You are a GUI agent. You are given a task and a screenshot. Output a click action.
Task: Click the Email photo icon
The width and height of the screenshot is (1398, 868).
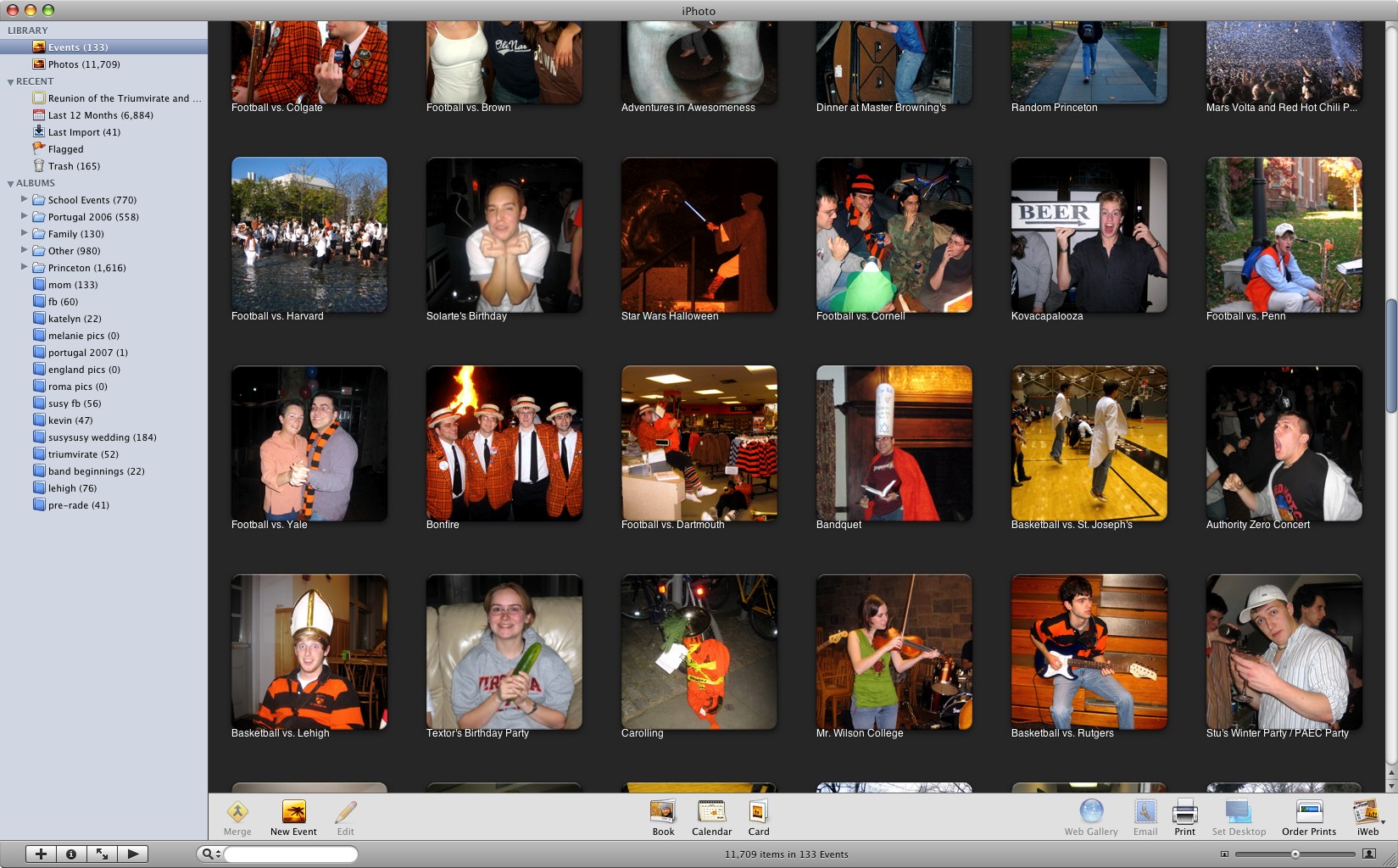(1145, 812)
